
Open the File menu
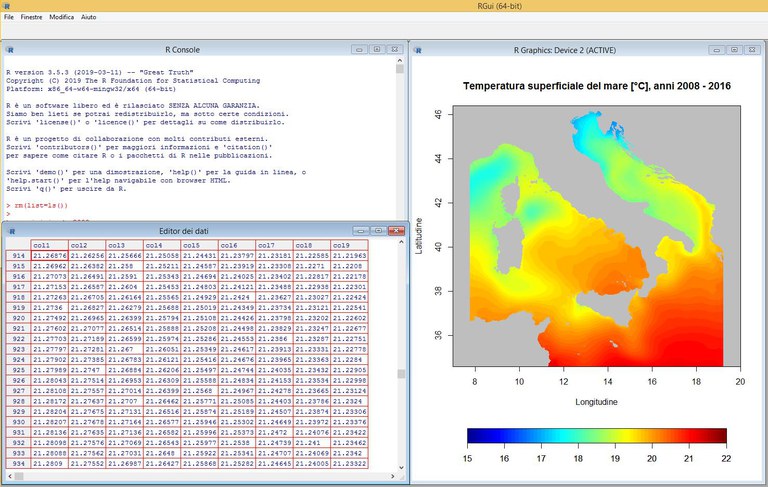[9, 18]
